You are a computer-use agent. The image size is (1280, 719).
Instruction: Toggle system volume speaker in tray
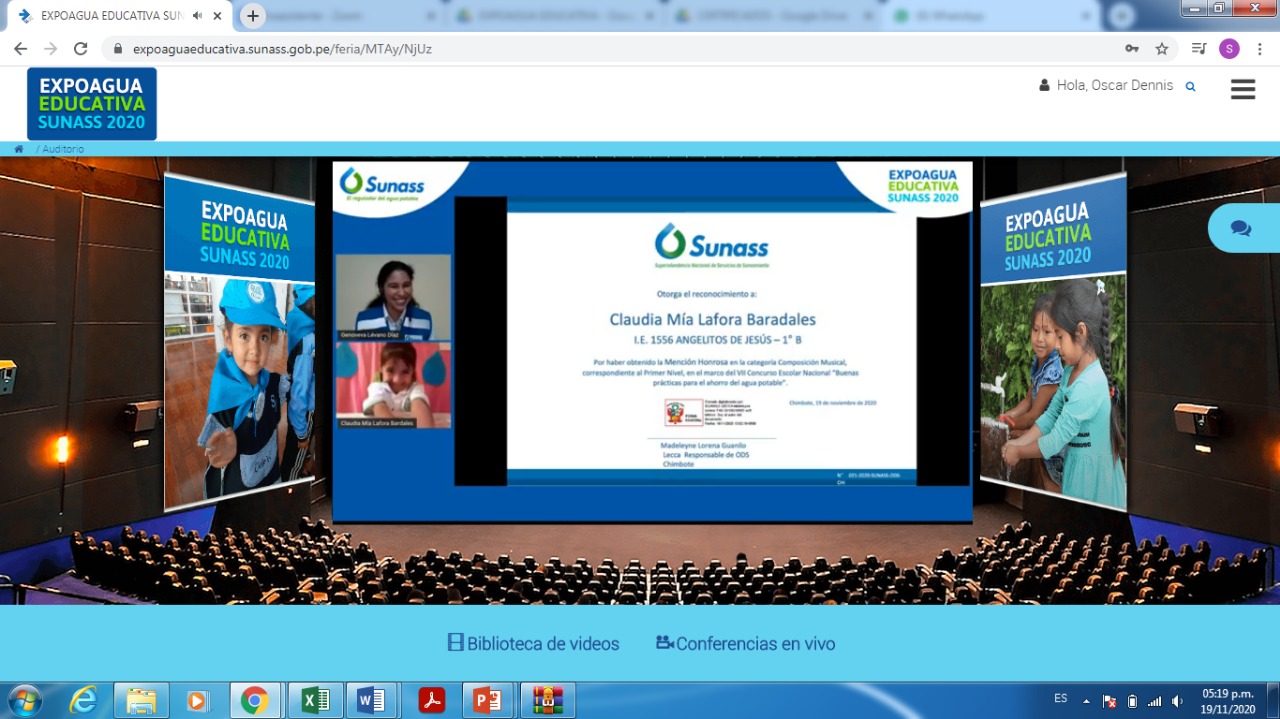[x=1177, y=701]
